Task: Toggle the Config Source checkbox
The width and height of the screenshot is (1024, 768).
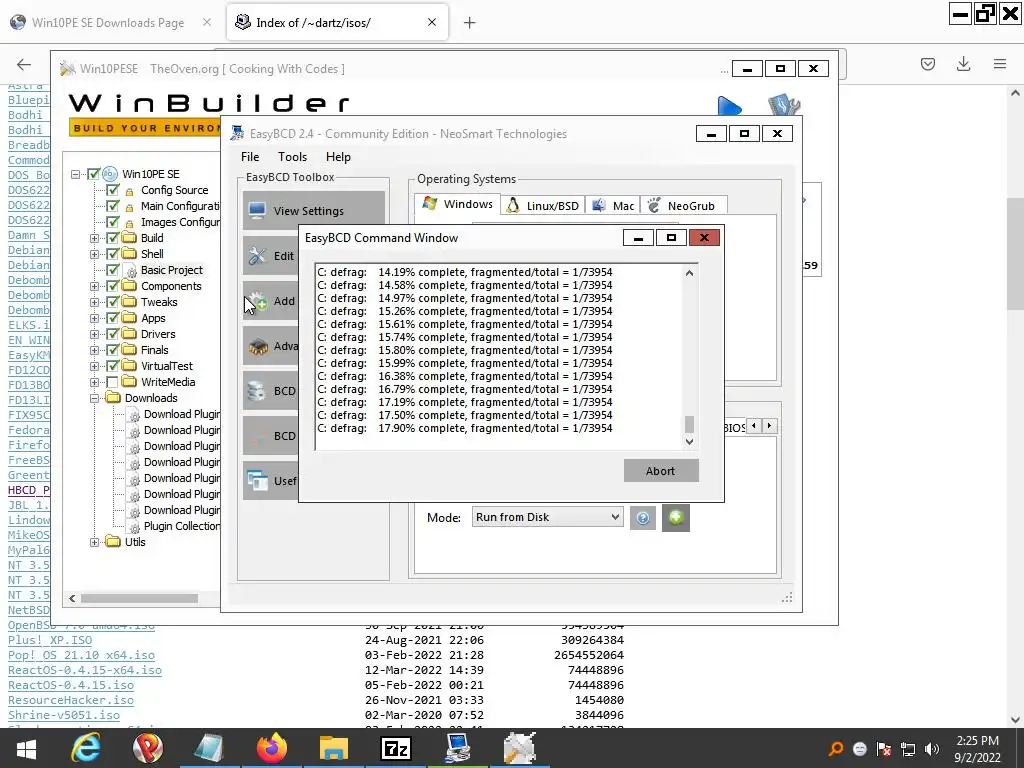Action: (x=113, y=190)
